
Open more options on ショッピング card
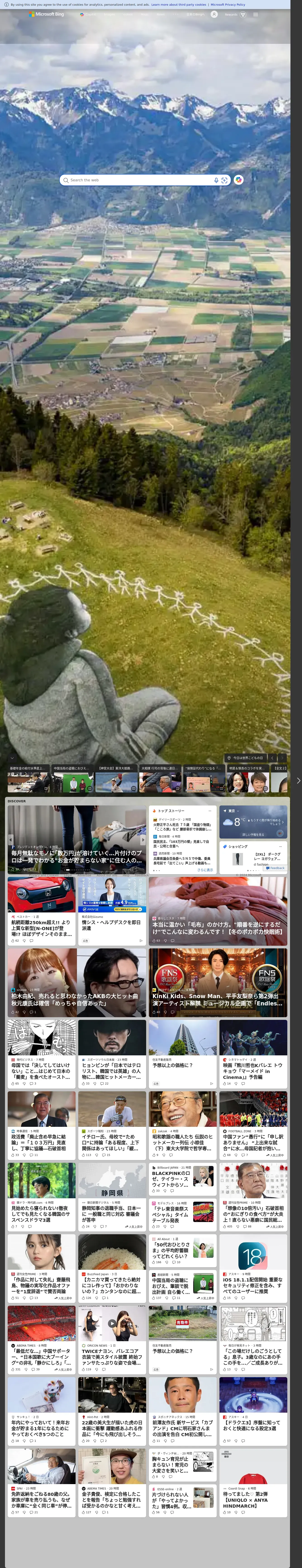pyautogui.click(x=281, y=846)
